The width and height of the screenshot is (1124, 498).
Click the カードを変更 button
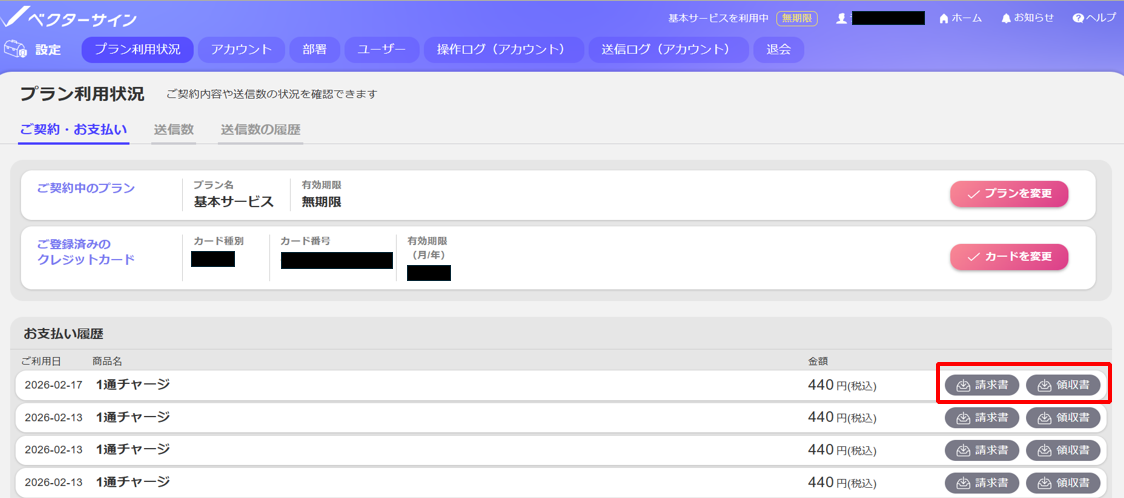tap(1008, 257)
